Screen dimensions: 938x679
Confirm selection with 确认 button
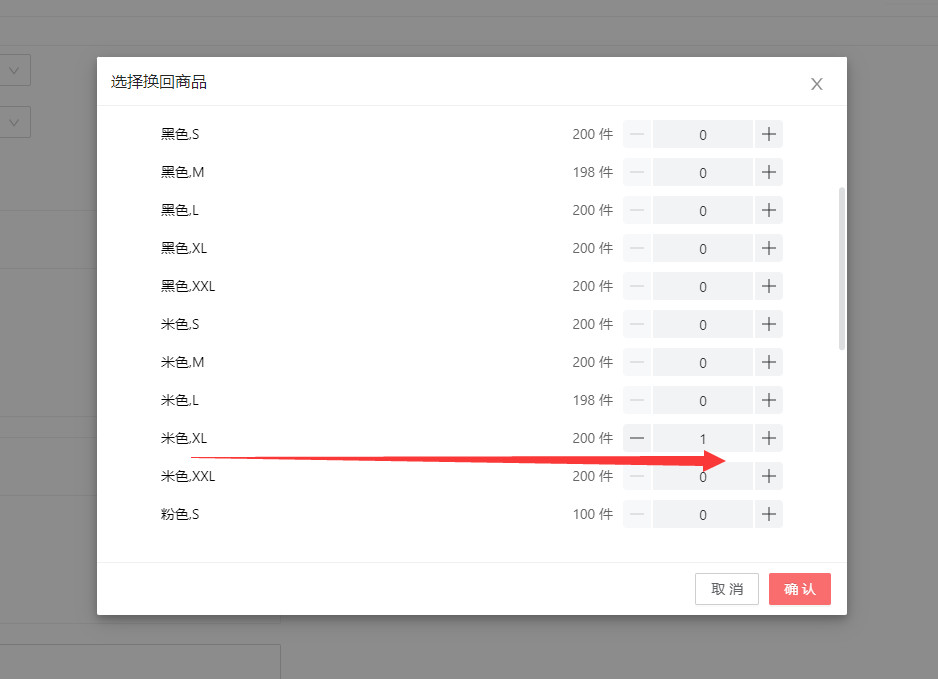[x=799, y=589]
